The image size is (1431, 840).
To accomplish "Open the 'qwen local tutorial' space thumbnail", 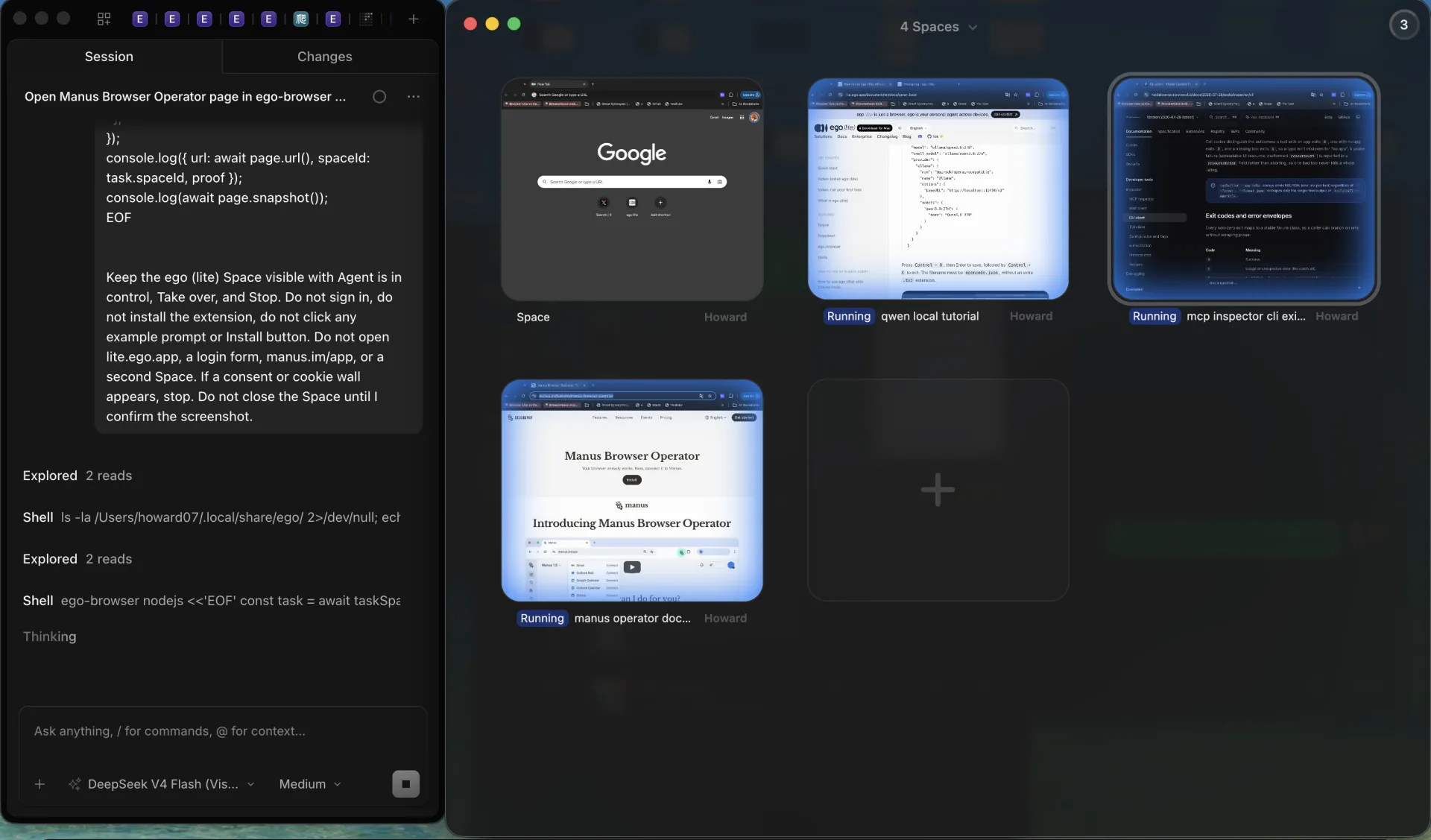I will click(x=938, y=189).
